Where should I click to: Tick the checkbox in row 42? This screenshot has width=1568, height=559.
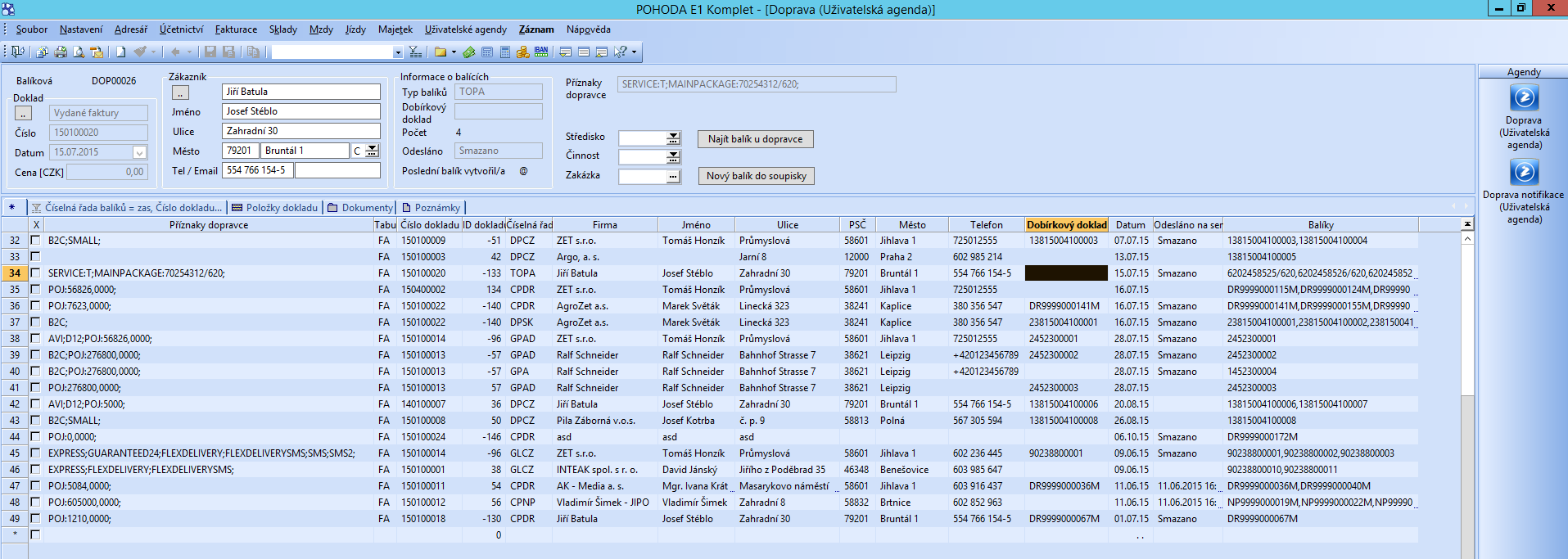35,404
